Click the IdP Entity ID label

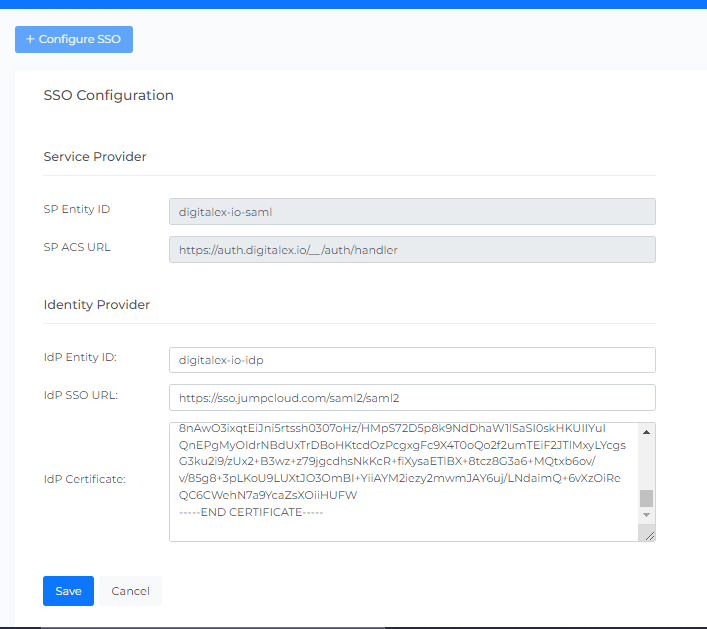(81, 358)
